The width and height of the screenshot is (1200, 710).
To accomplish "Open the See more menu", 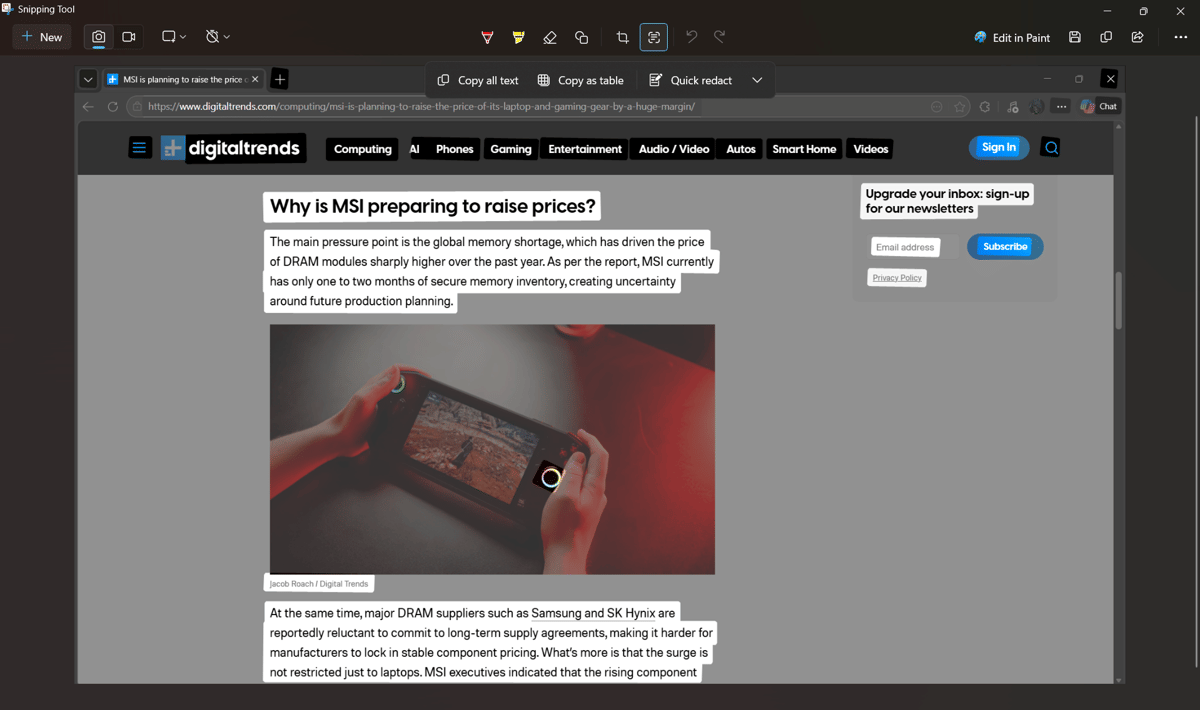I will click(x=1180, y=37).
